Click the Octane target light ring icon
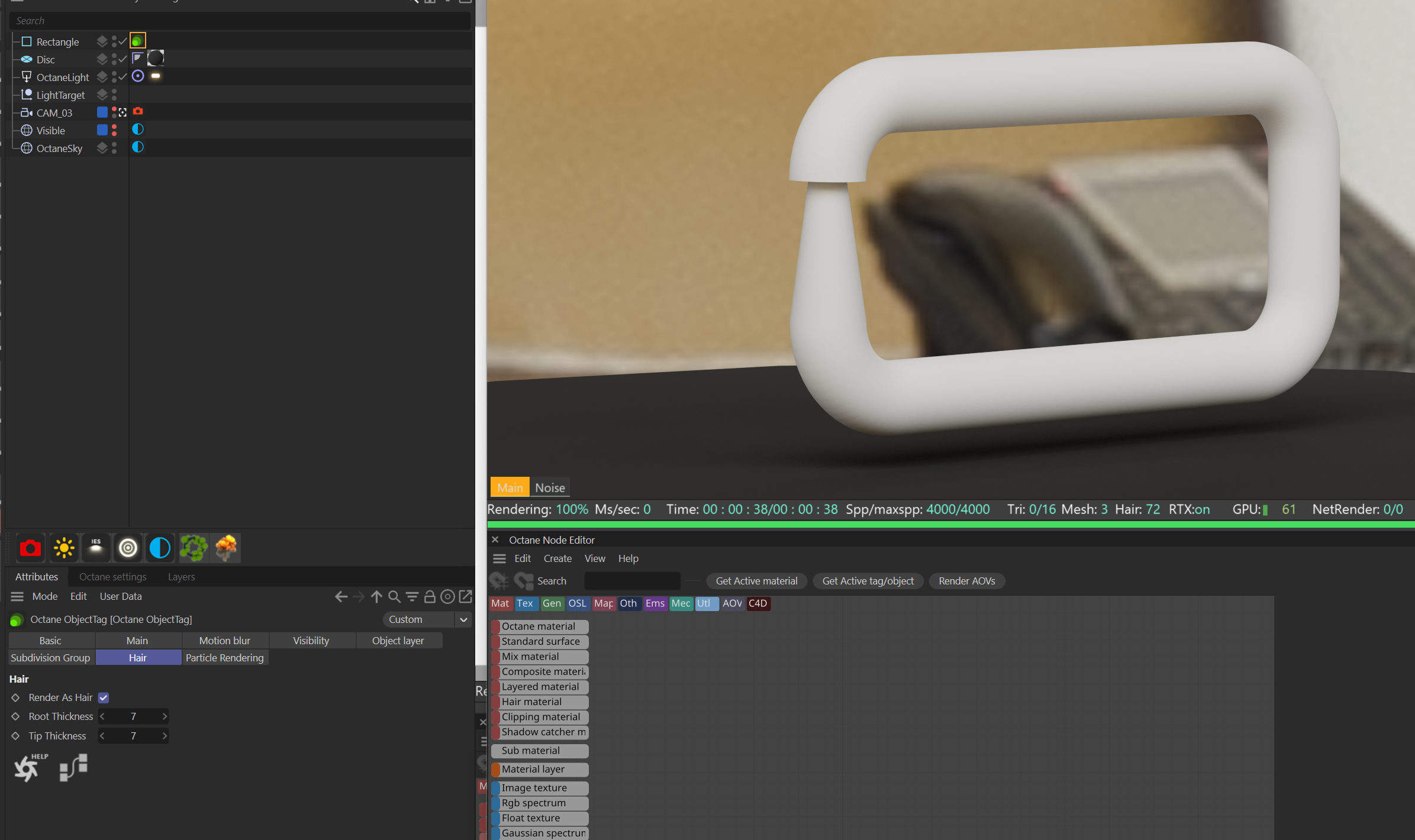This screenshot has height=840, width=1415. coord(128,548)
